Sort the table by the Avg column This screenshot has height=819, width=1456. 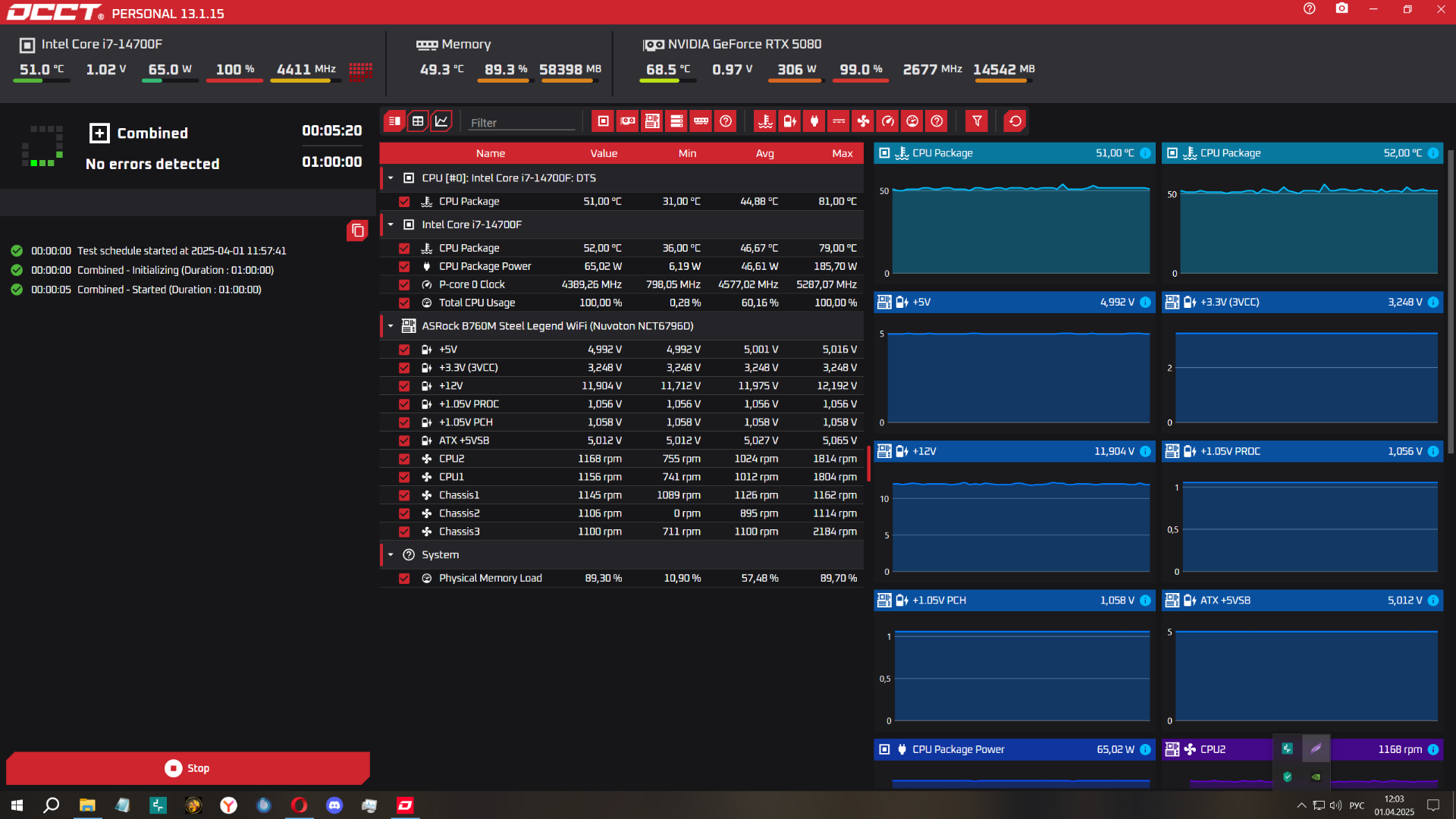[765, 153]
